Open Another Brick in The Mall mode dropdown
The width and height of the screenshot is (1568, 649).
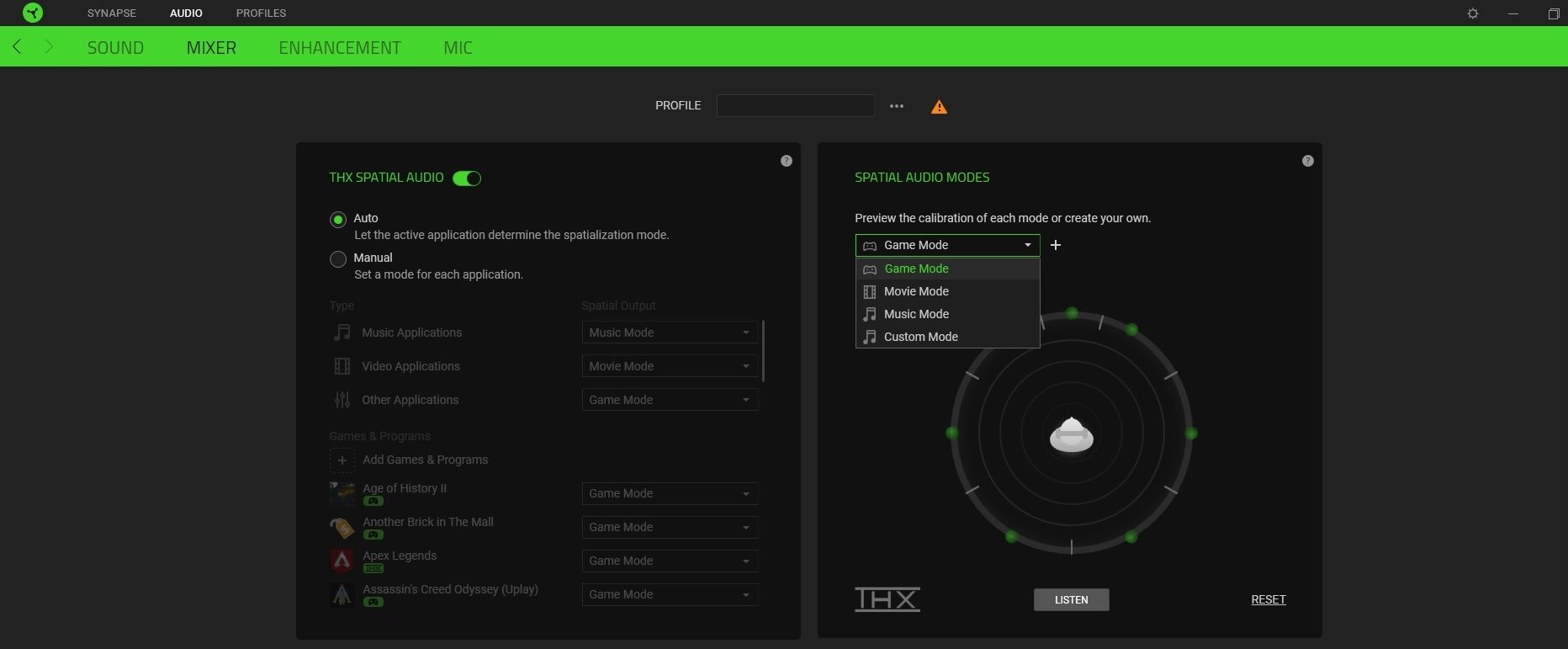(x=670, y=527)
